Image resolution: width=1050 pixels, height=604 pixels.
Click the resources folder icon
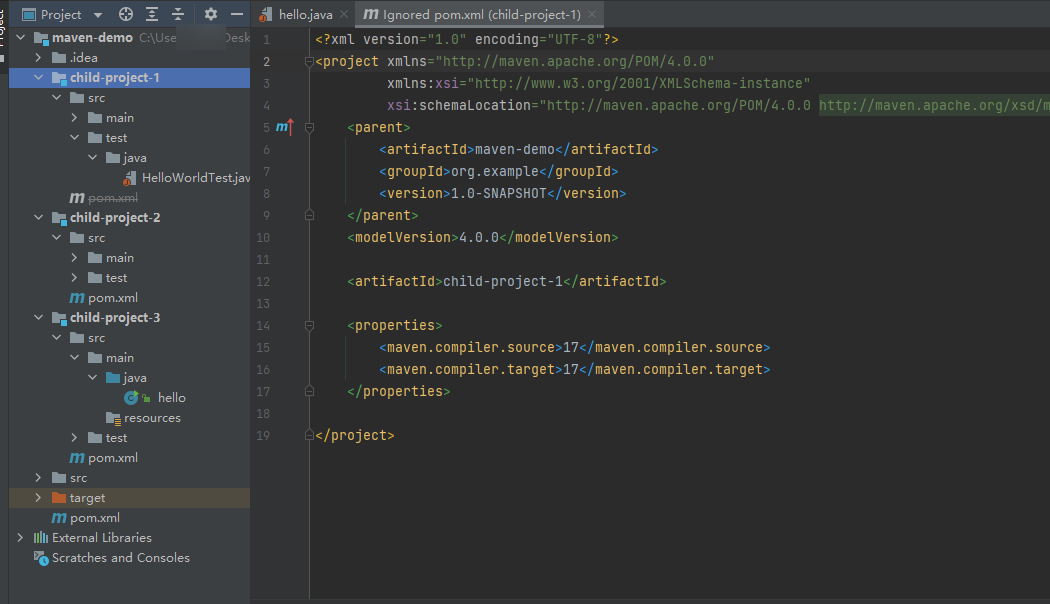tap(113, 418)
